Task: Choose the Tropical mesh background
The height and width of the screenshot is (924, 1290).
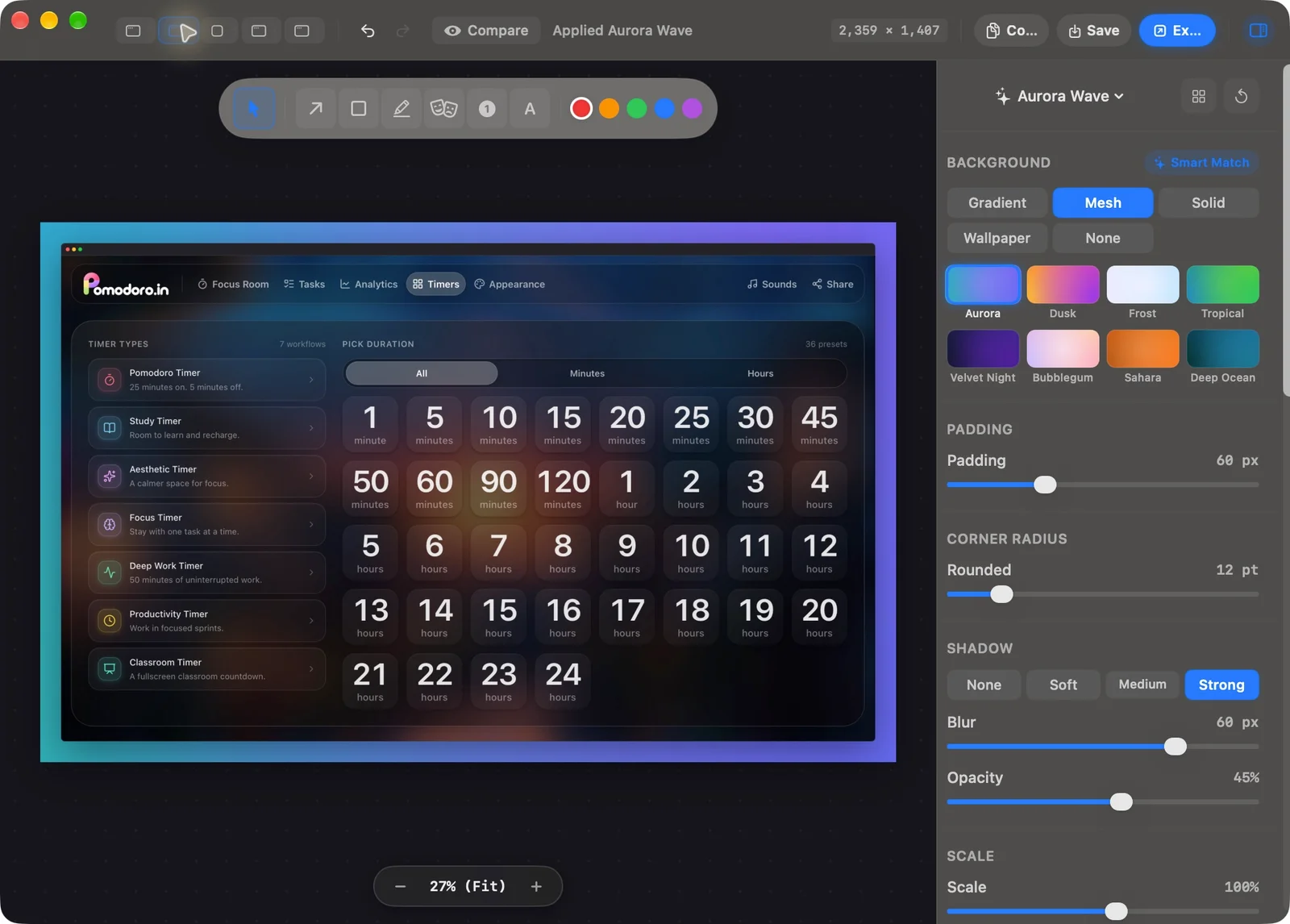Action: [x=1222, y=285]
